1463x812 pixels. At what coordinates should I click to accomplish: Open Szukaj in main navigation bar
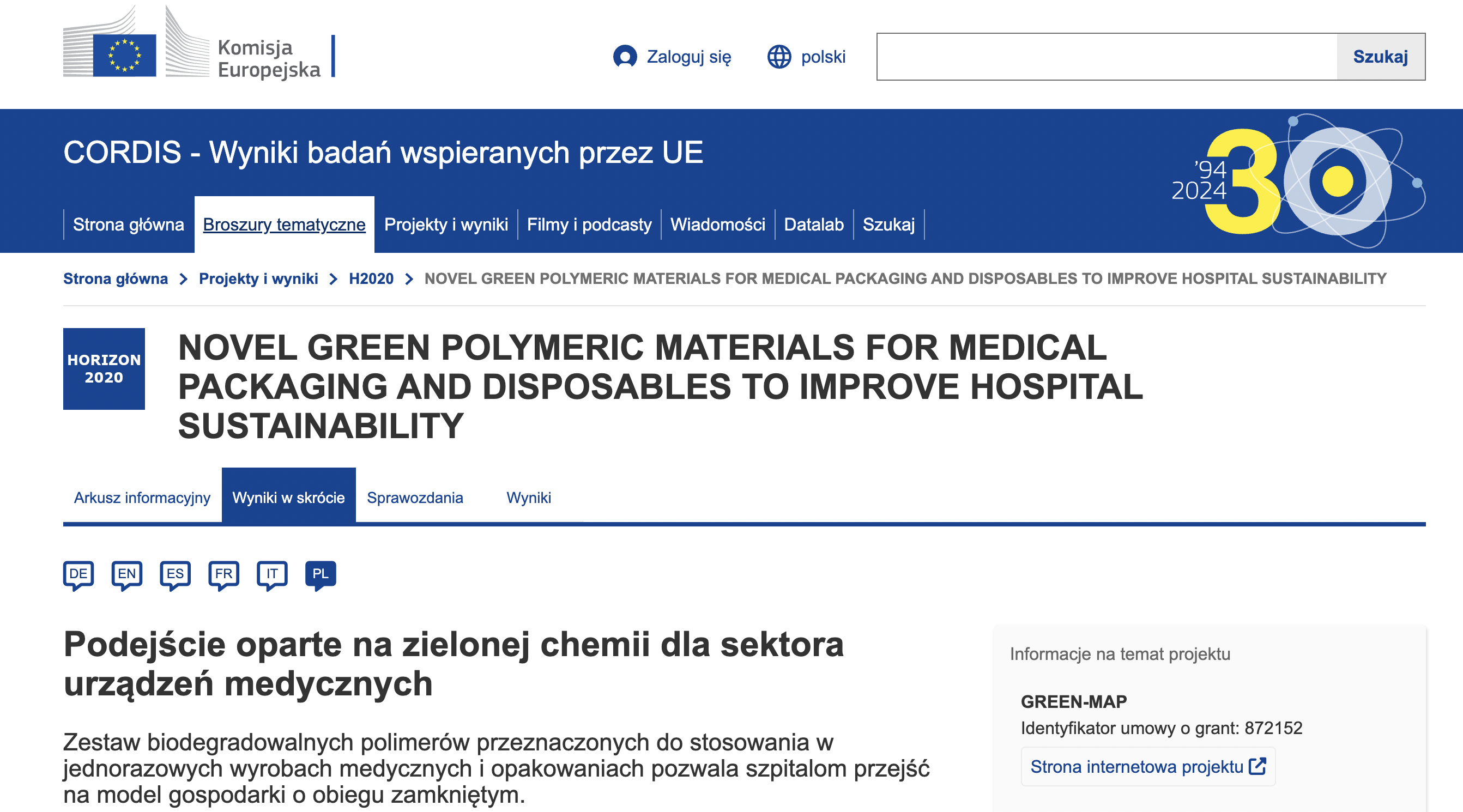point(889,225)
